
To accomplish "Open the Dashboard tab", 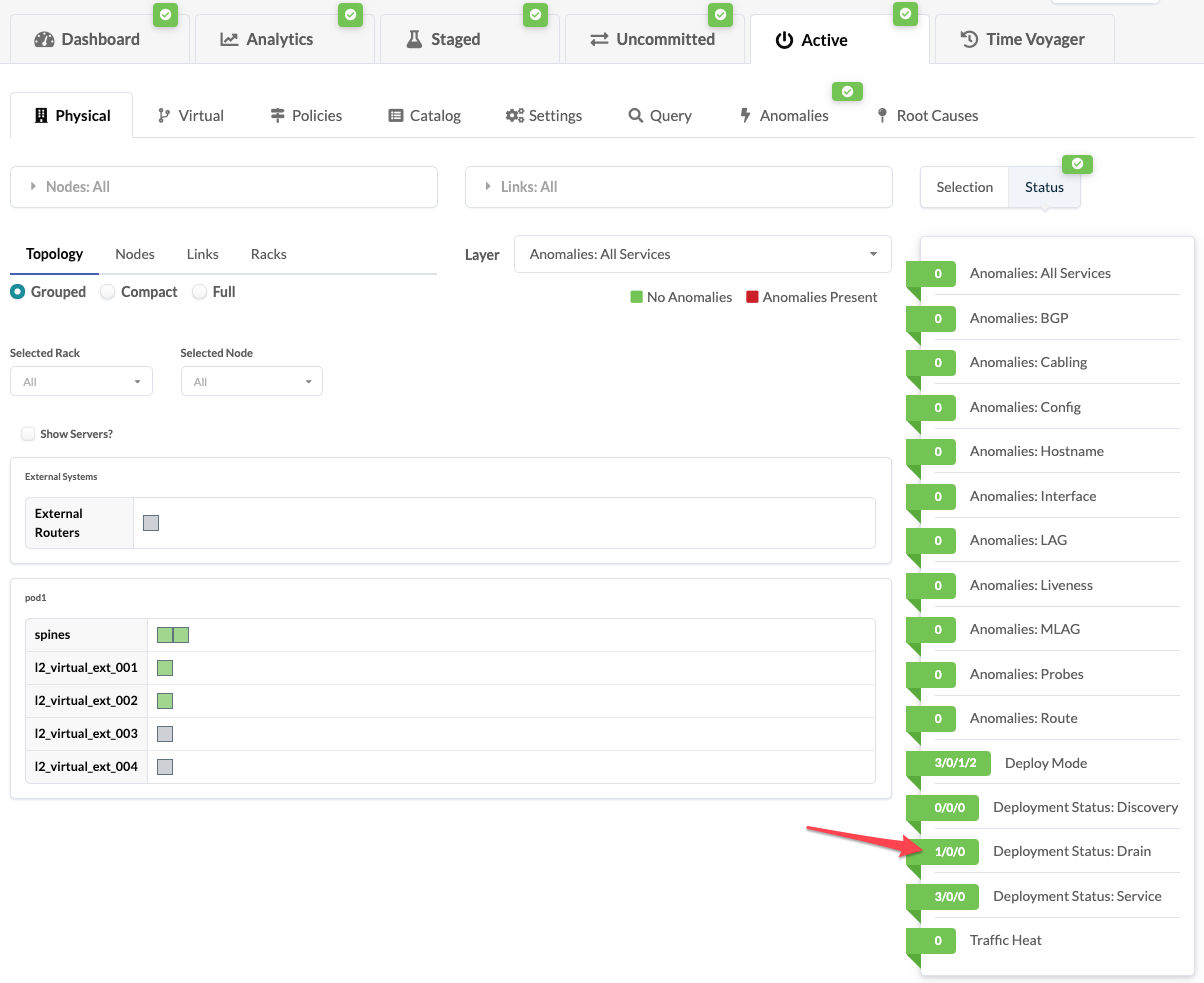I will [100, 40].
